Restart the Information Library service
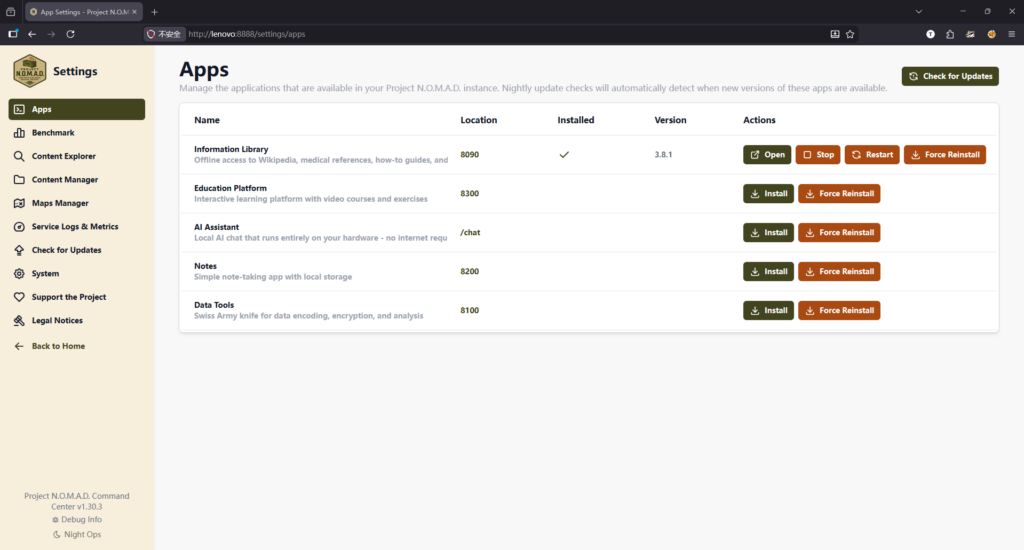The height and width of the screenshot is (550, 1024). 872,155
